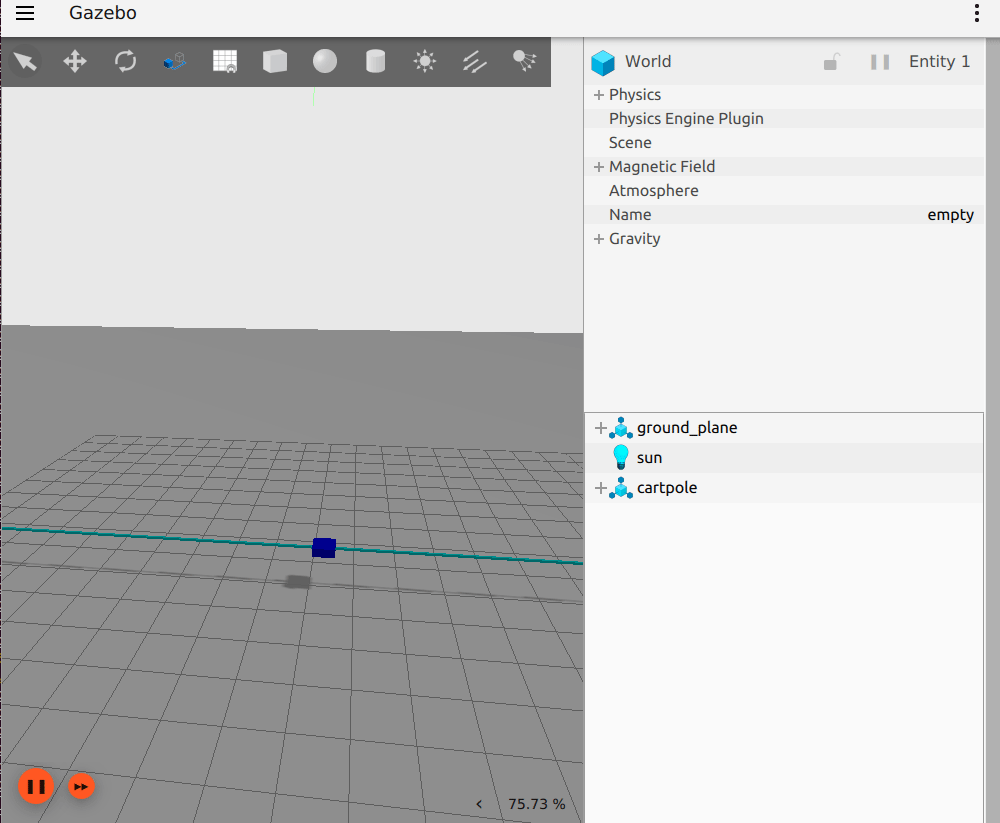1000x823 pixels.
Task: Select the arrow selection tool
Action: pyautogui.click(x=26, y=61)
